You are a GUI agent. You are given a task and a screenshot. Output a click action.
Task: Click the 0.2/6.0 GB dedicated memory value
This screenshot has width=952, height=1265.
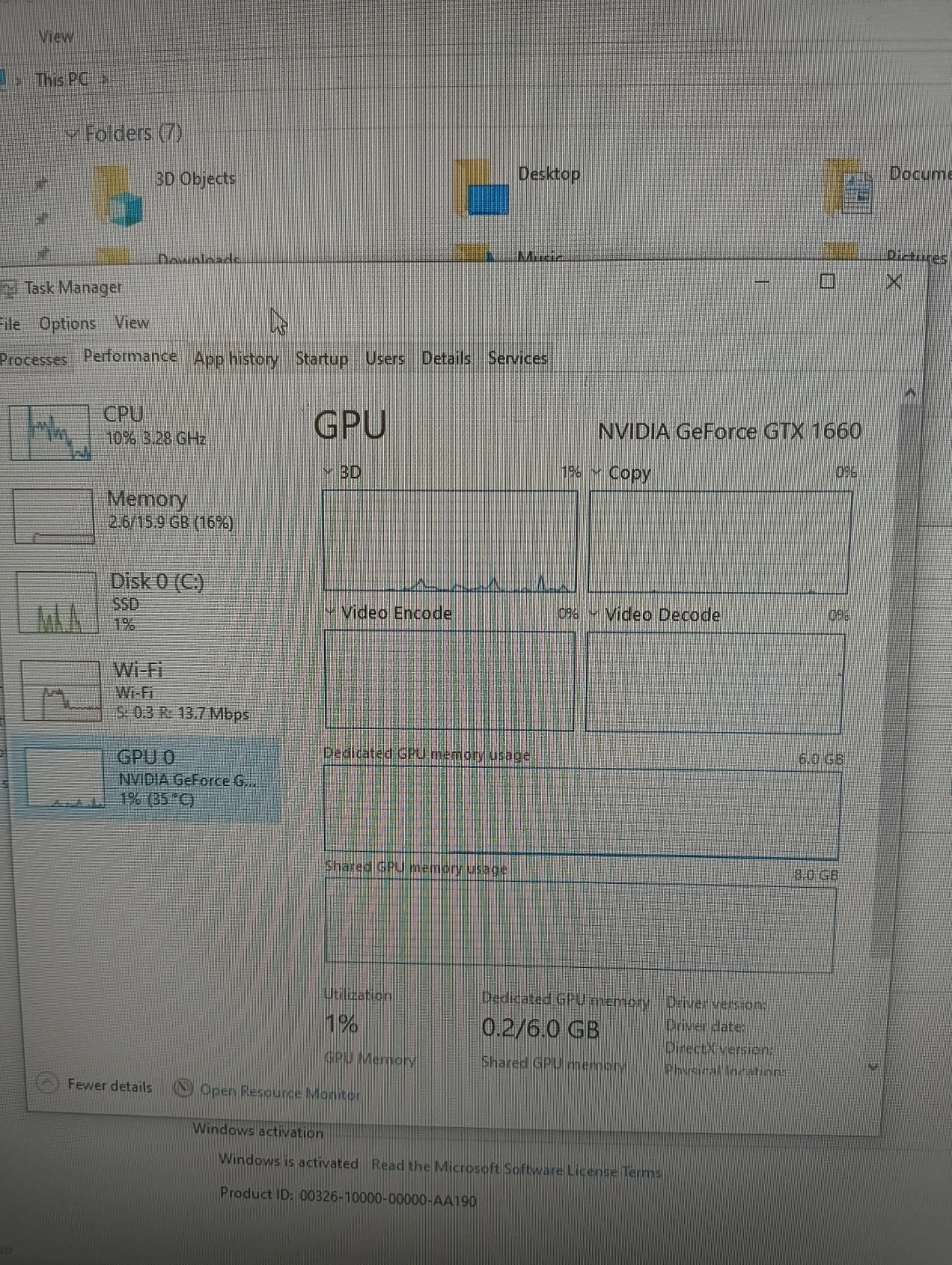pyautogui.click(x=540, y=1028)
